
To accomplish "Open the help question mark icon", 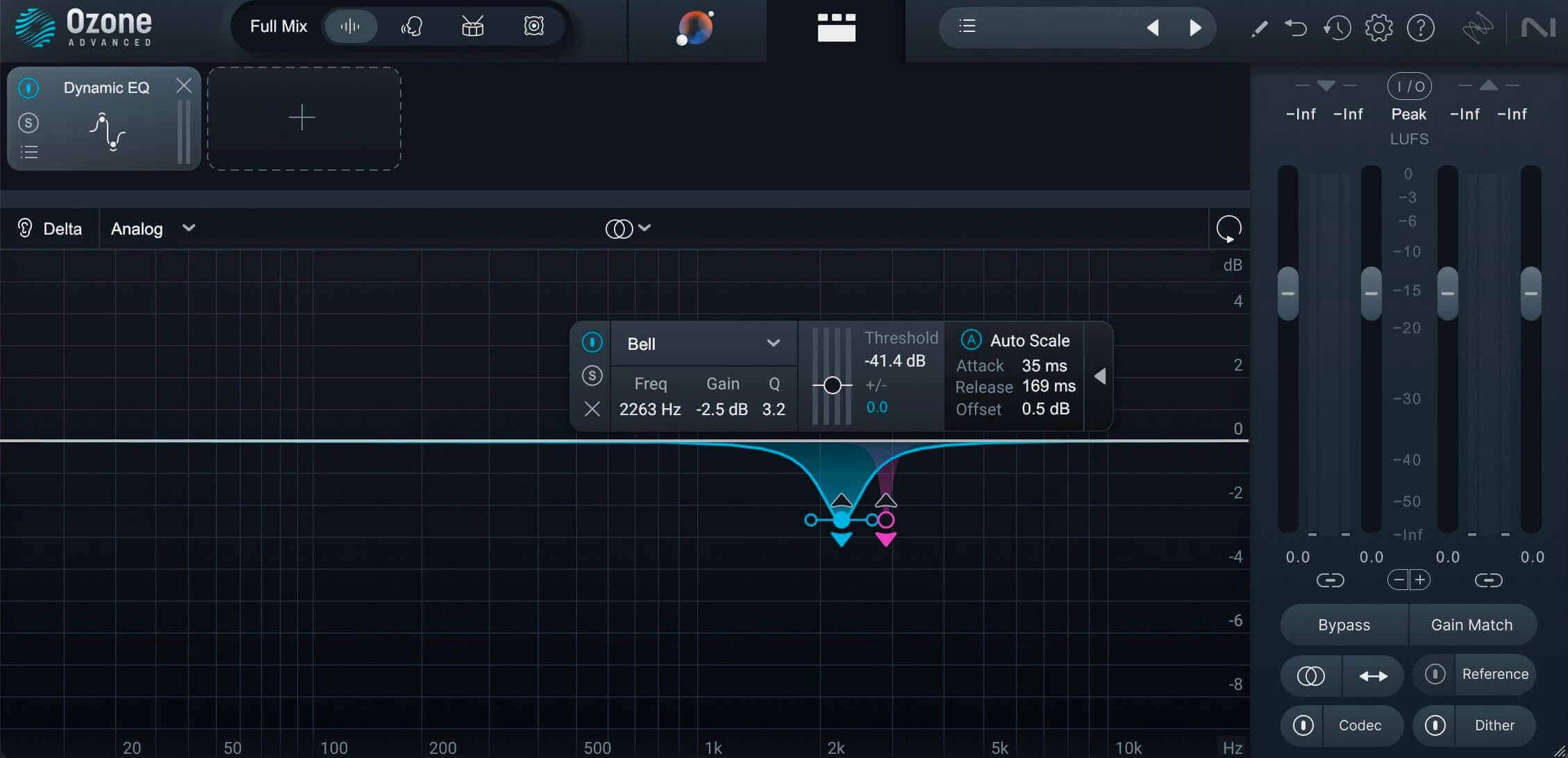I will pos(1421,28).
